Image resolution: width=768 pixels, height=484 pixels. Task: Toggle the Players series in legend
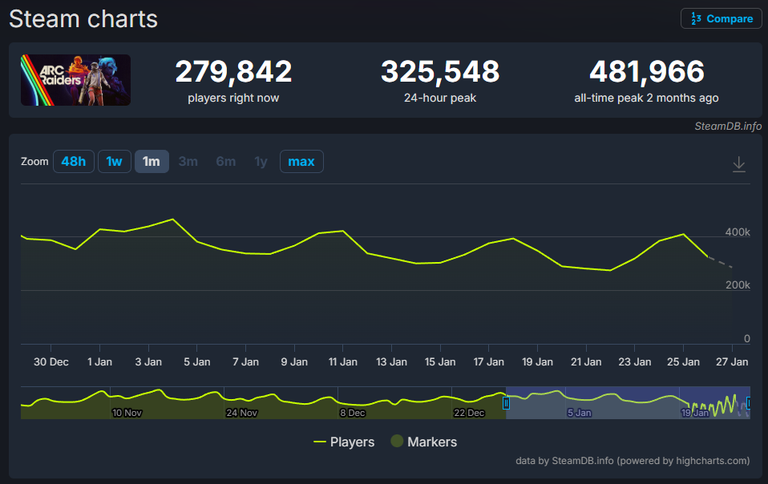point(352,441)
